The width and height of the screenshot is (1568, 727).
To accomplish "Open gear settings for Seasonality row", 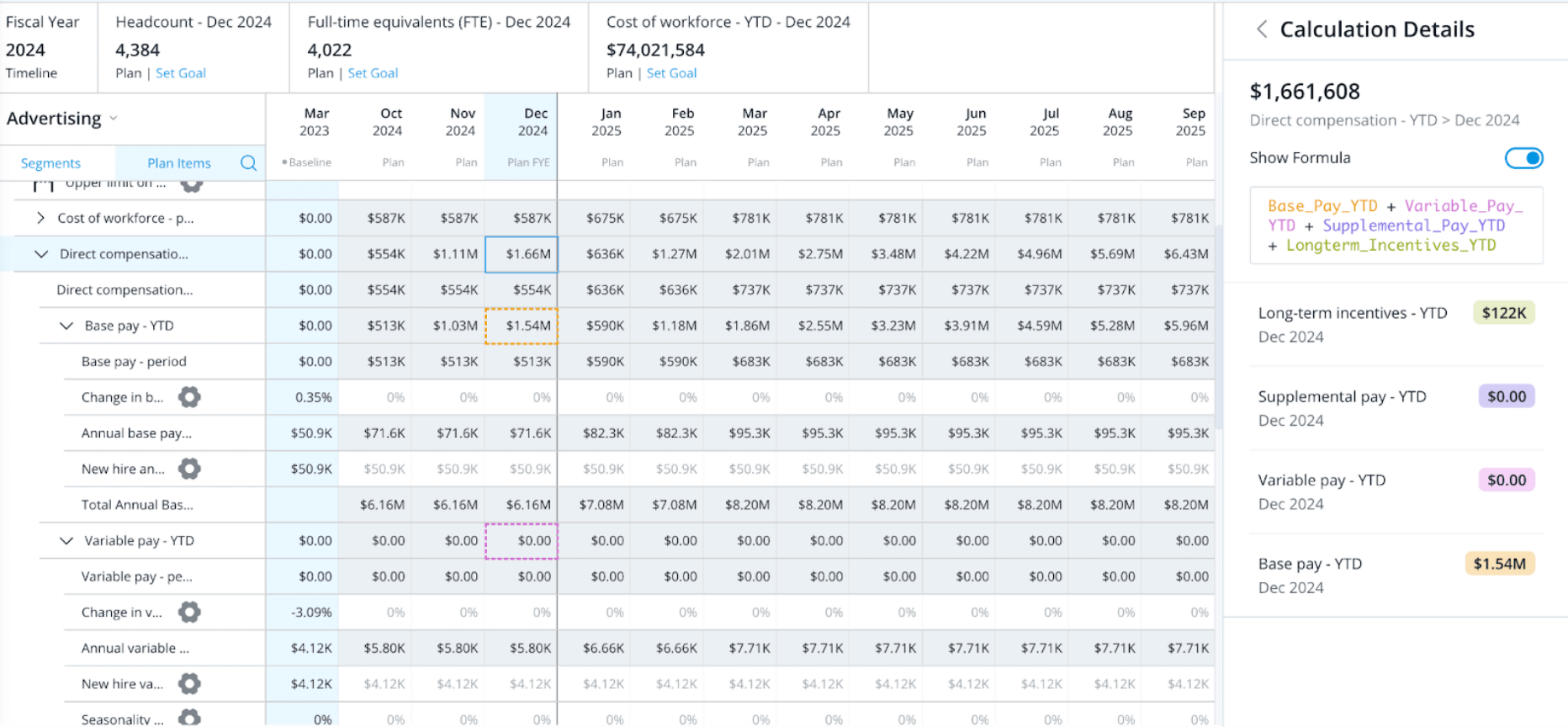I will click(189, 718).
